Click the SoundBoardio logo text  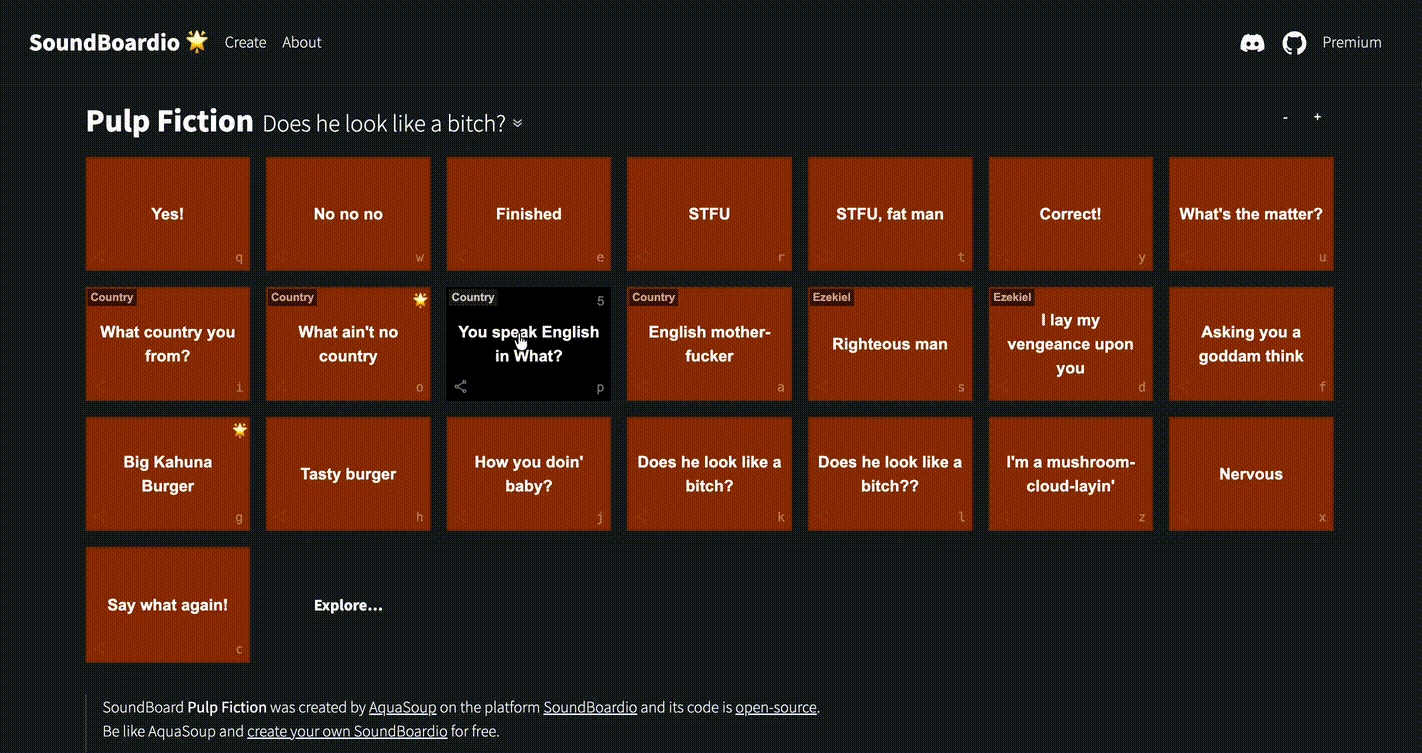[104, 42]
